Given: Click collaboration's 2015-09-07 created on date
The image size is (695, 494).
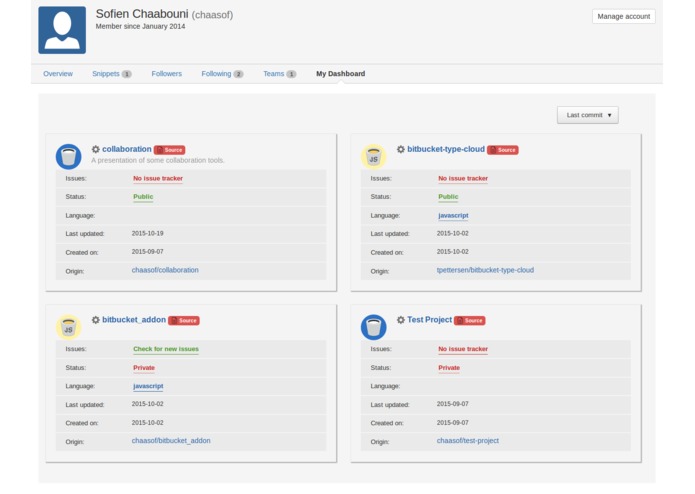Looking at the screenshot, I should [148, 252].
